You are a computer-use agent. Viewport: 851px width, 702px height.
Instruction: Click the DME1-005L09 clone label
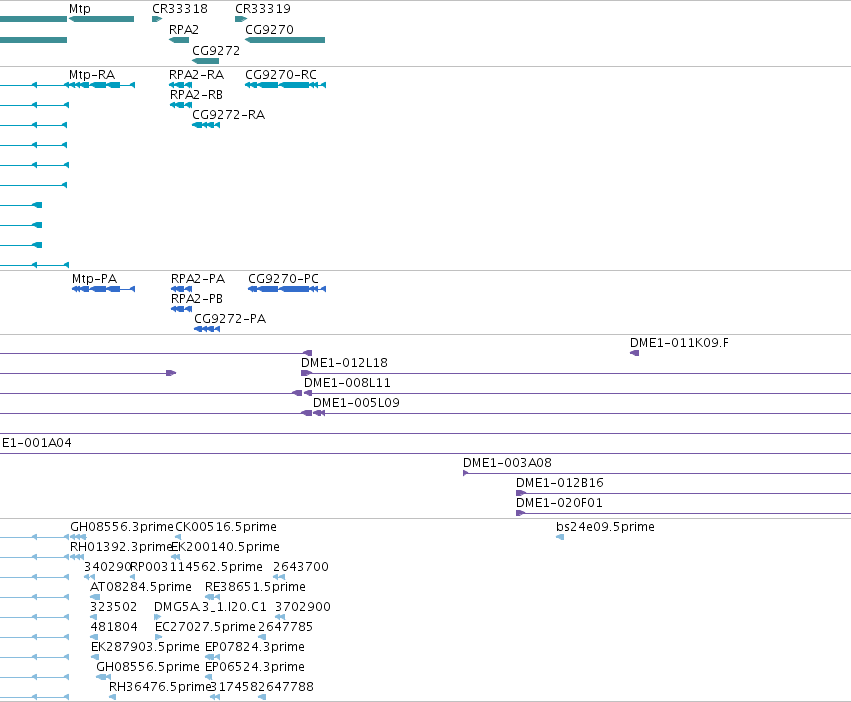(357, 403)
